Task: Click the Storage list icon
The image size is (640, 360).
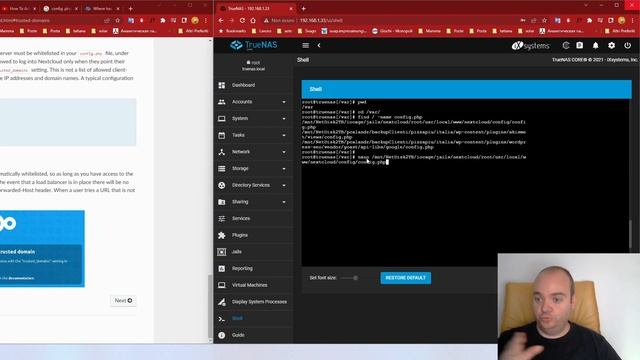Action: [222, 169]
